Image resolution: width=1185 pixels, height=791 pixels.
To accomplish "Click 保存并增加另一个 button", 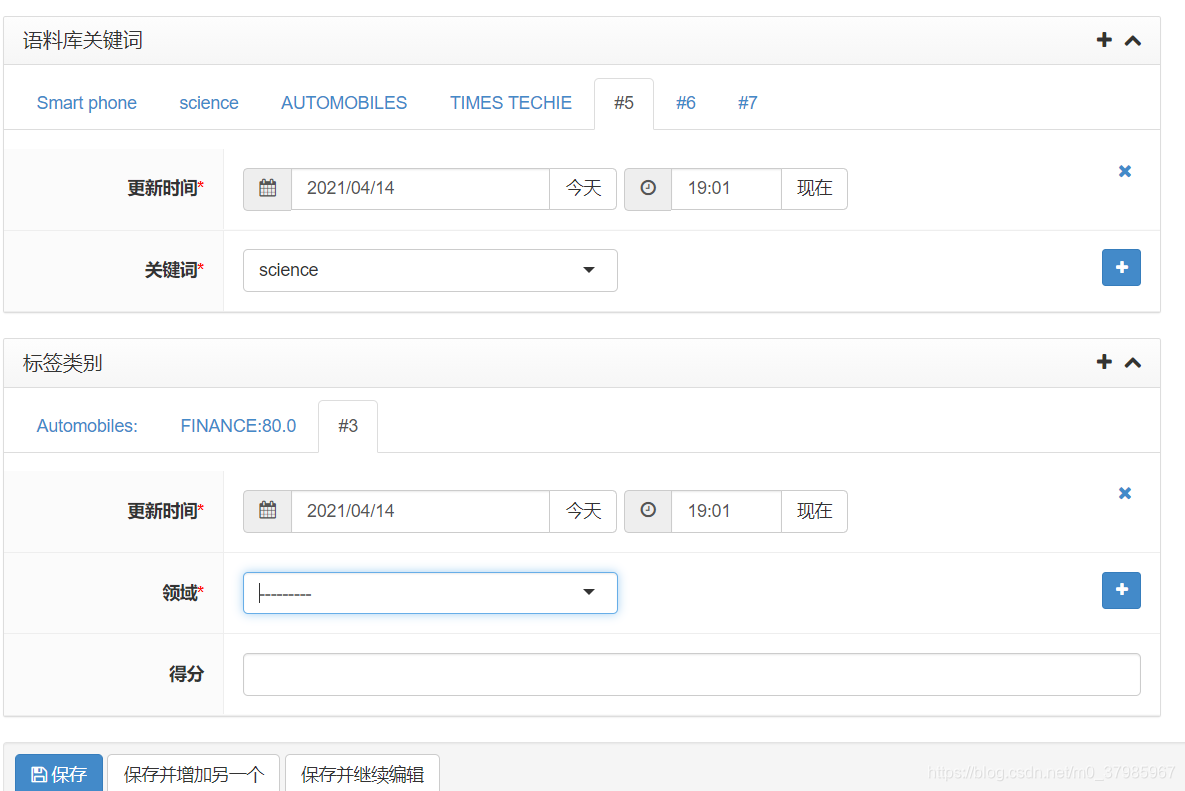I will 193,773.
